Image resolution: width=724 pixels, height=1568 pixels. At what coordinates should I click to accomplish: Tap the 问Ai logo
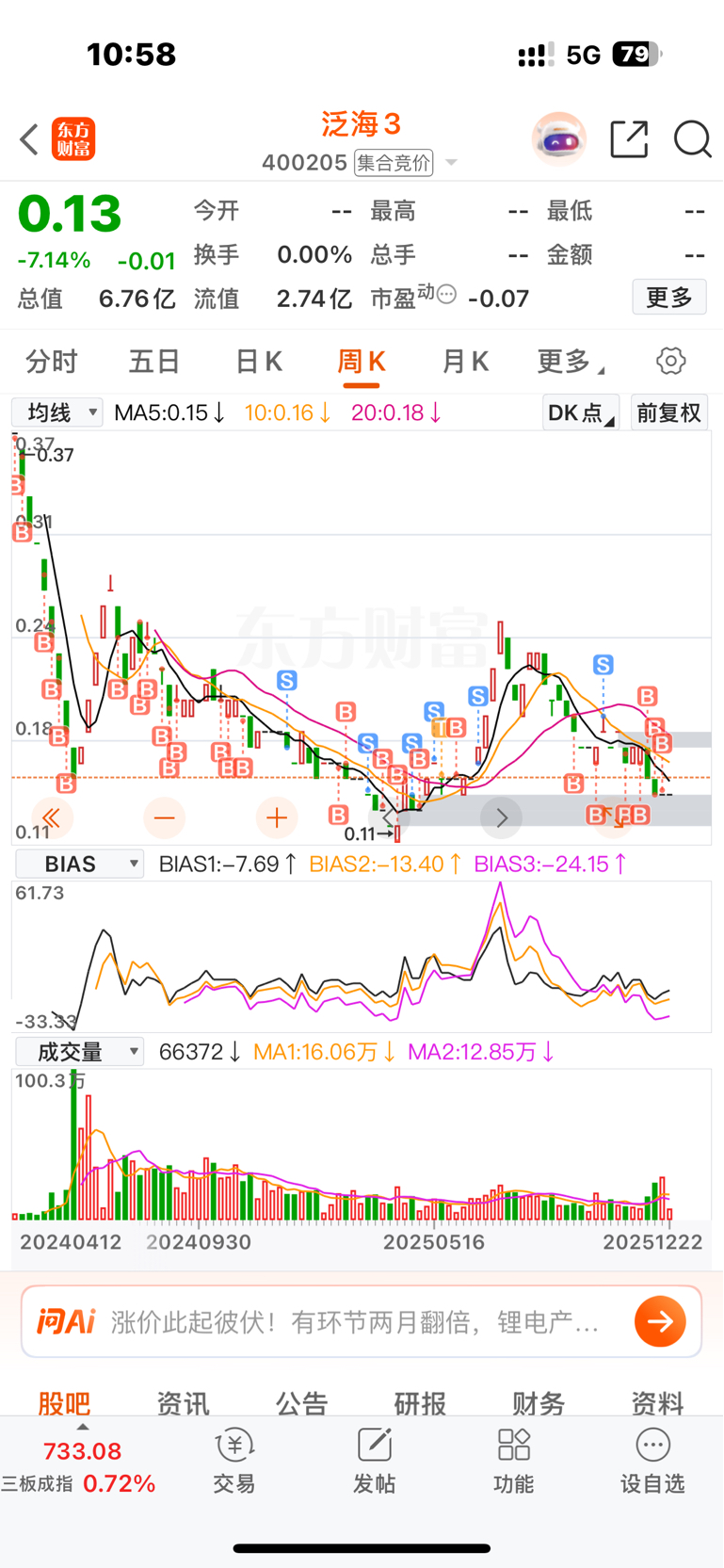coord(66,1321)
